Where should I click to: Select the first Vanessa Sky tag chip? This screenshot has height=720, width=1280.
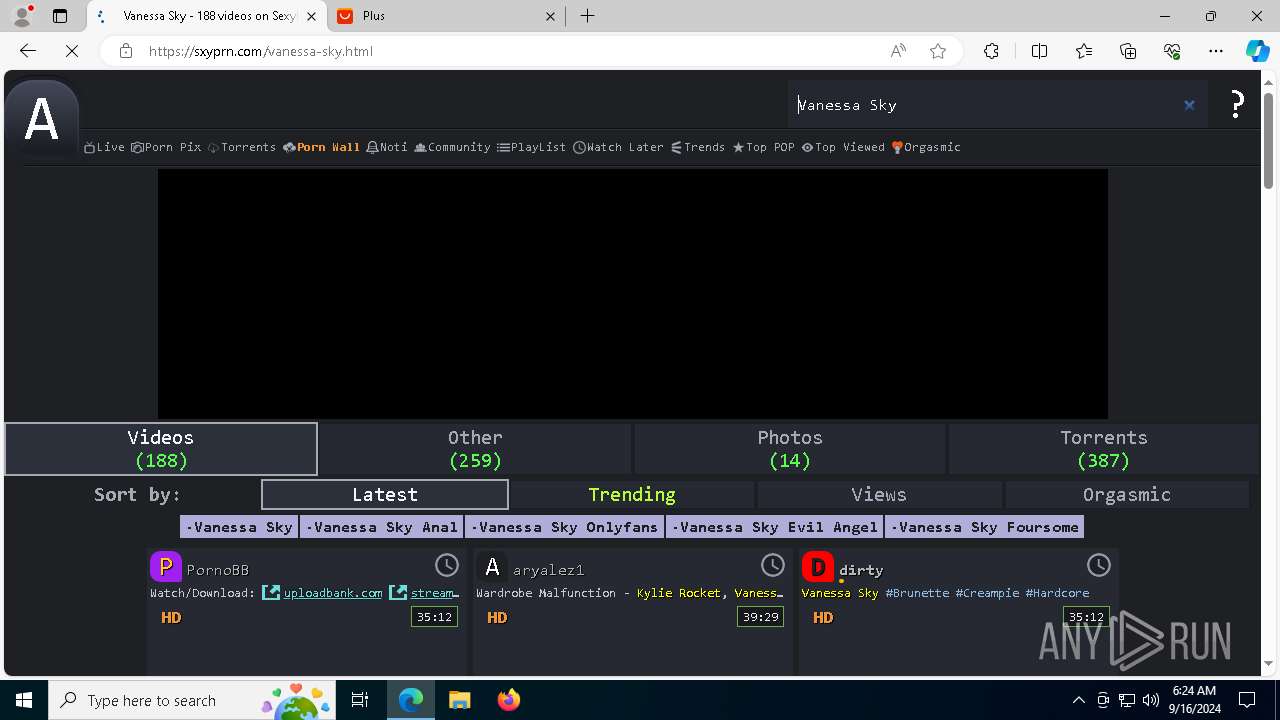(239, 527)
